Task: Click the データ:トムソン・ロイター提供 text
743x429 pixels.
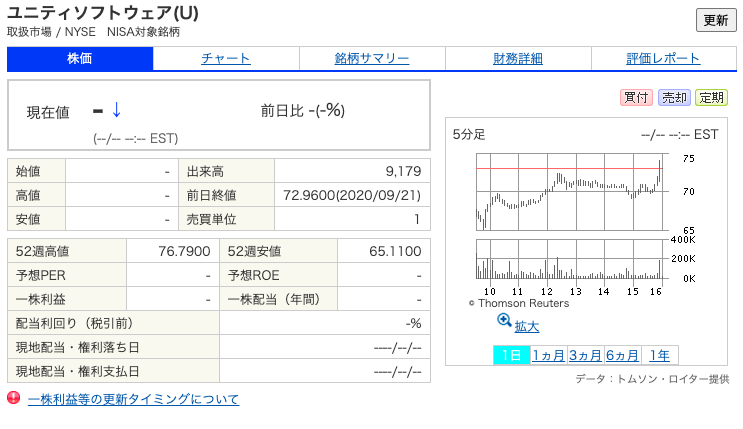Action: point(652,379)
